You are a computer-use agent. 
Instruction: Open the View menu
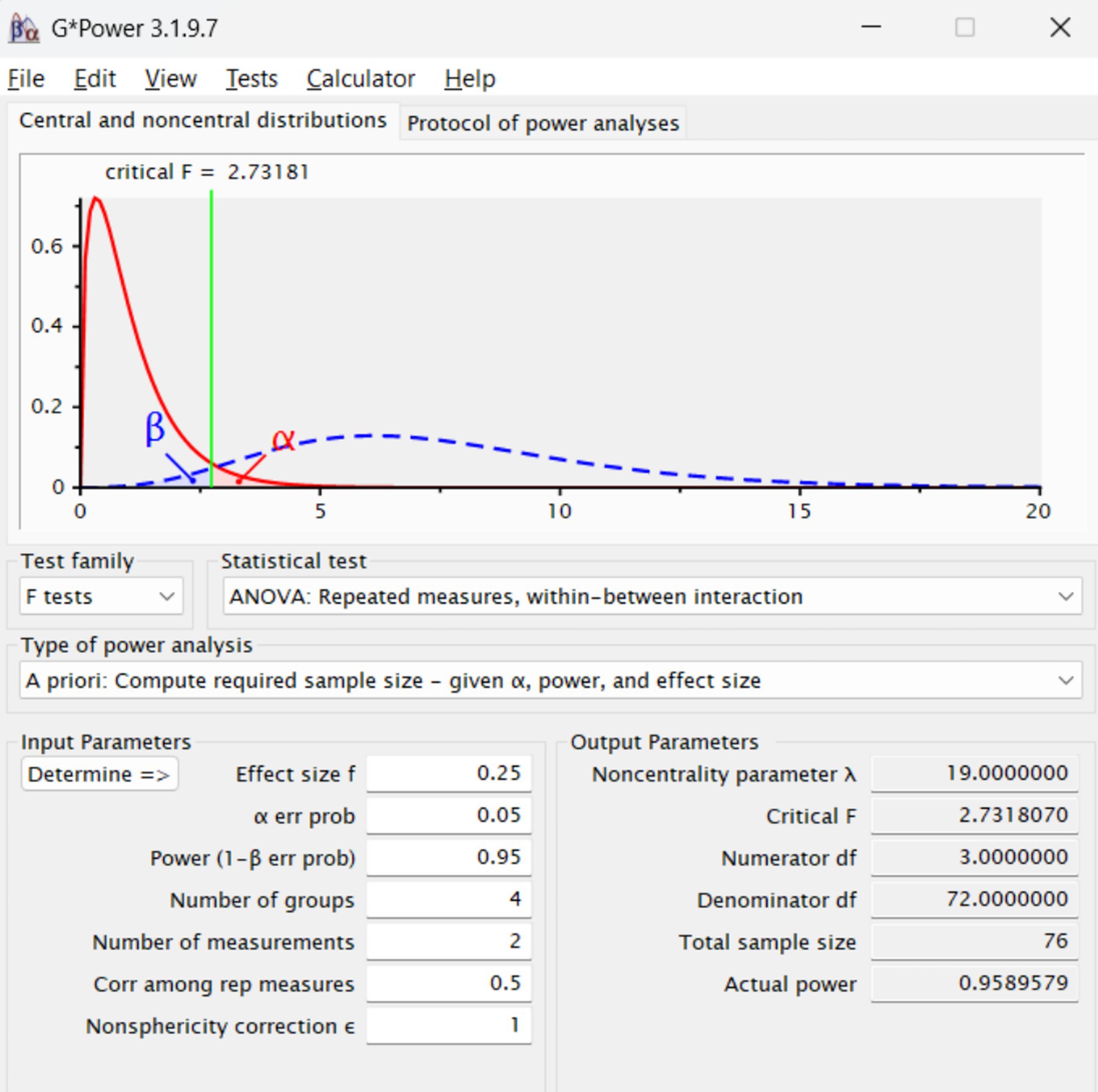point(170,79)
